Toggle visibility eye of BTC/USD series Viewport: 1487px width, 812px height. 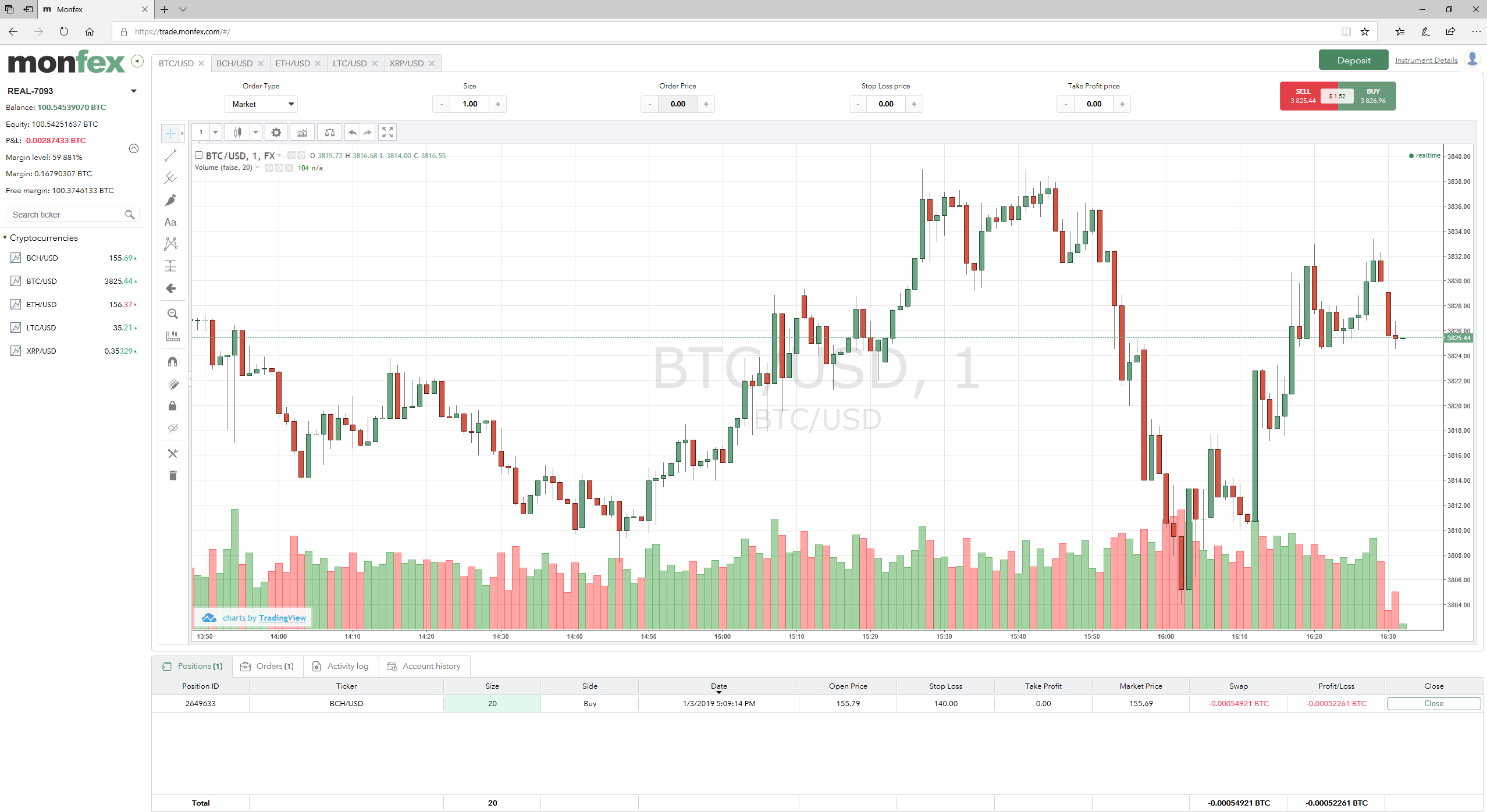tap(292, 155)
